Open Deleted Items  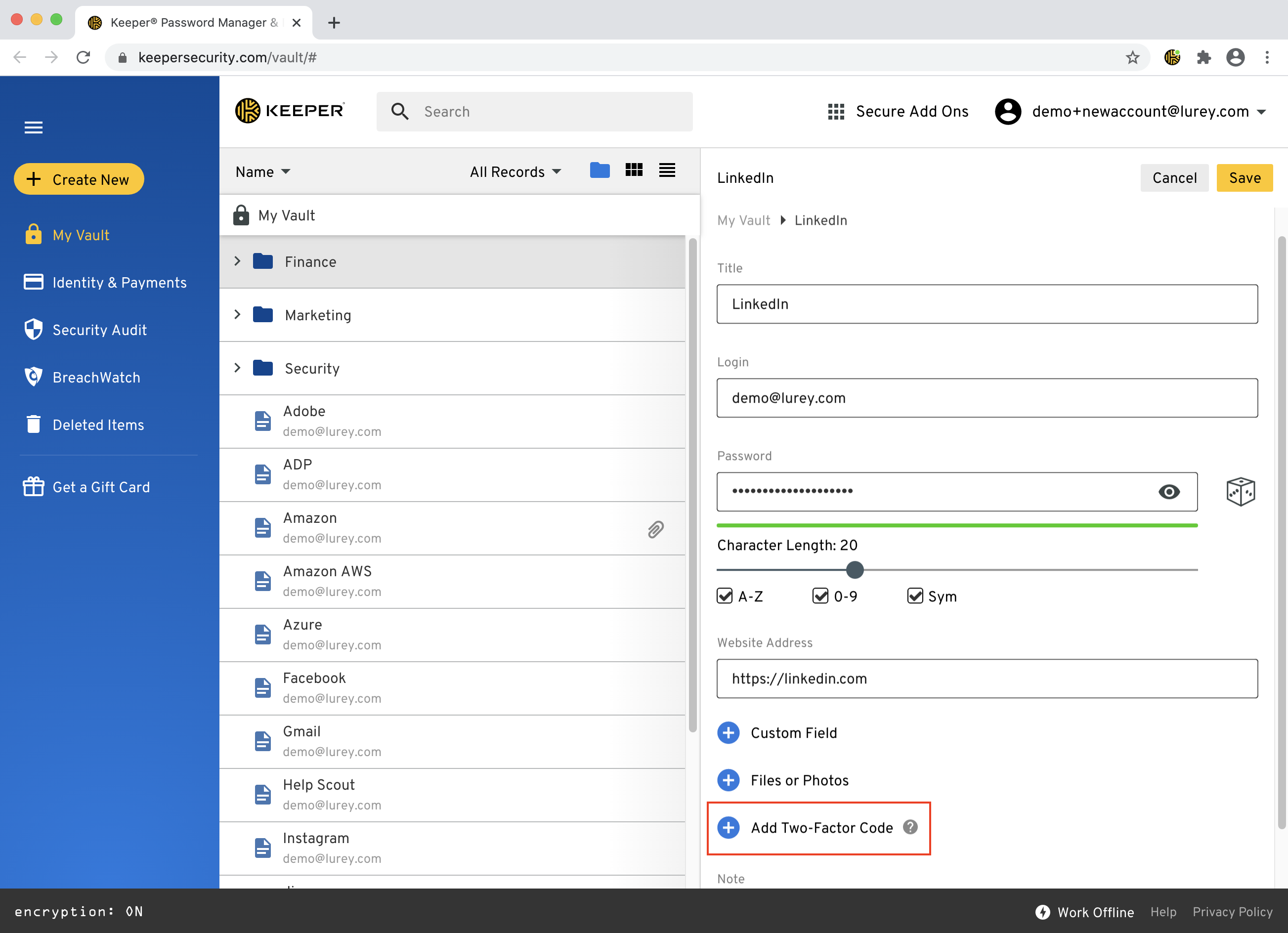coord(84,424)
